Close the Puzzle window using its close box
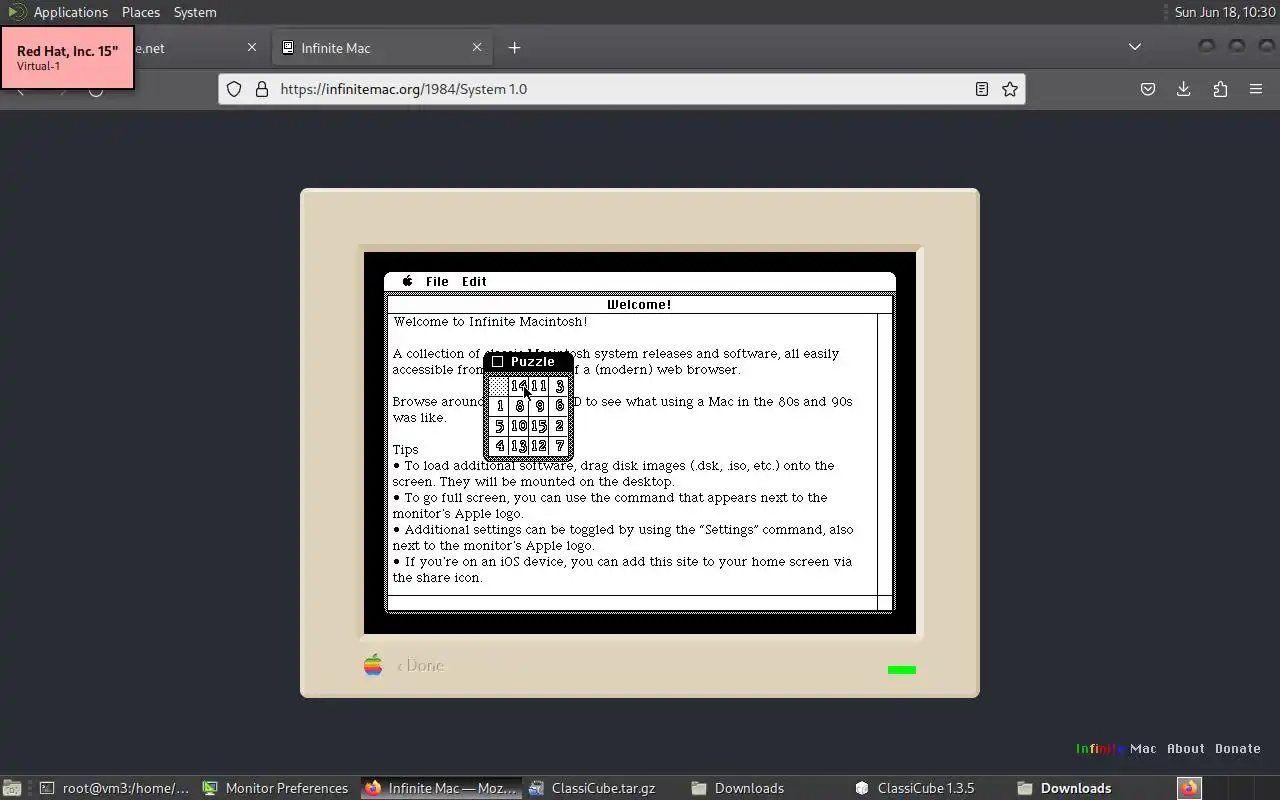Viewport: 1280px width, 800px height. coord(498,362)
